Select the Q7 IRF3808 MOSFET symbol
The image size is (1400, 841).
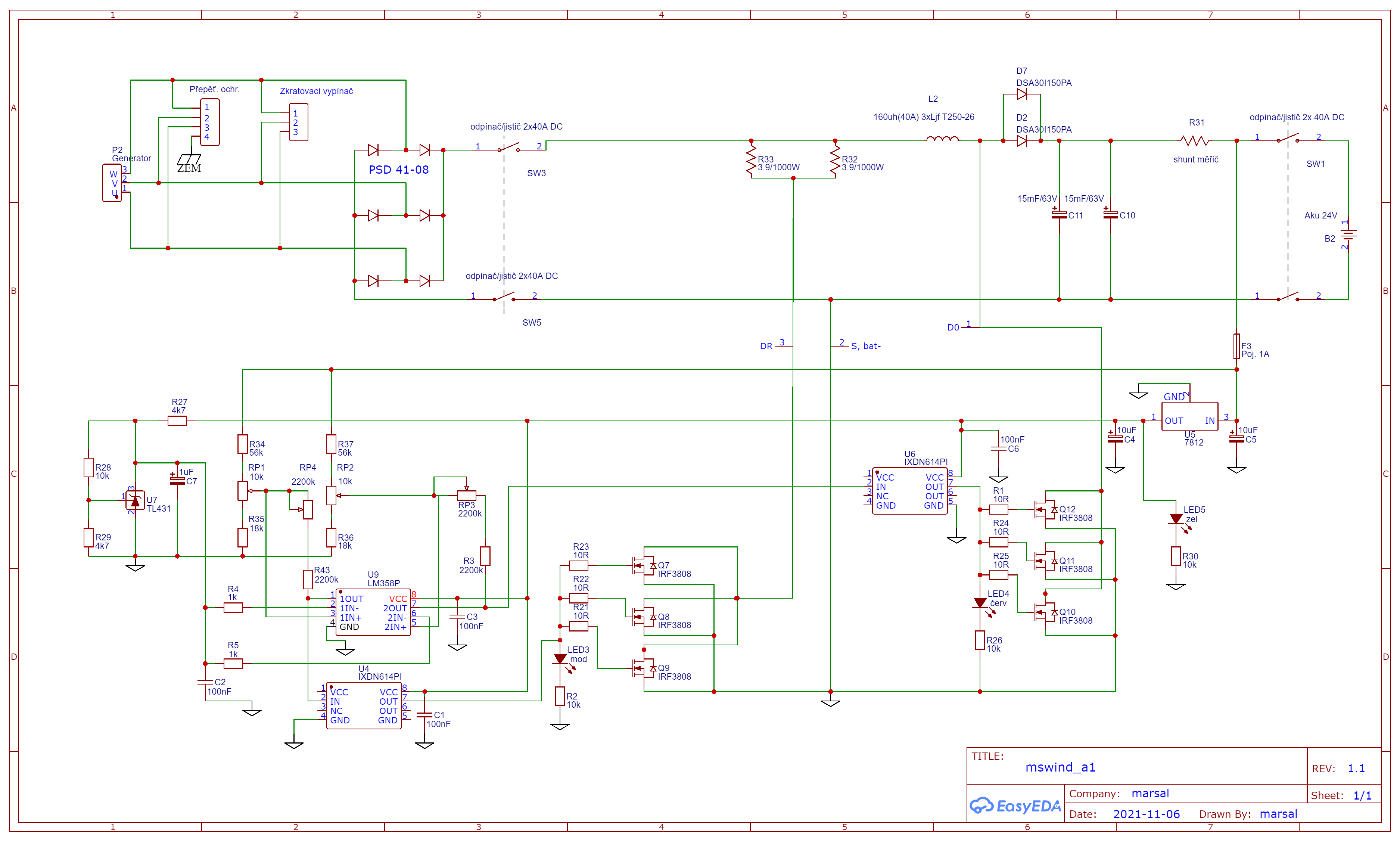(645, 565)
